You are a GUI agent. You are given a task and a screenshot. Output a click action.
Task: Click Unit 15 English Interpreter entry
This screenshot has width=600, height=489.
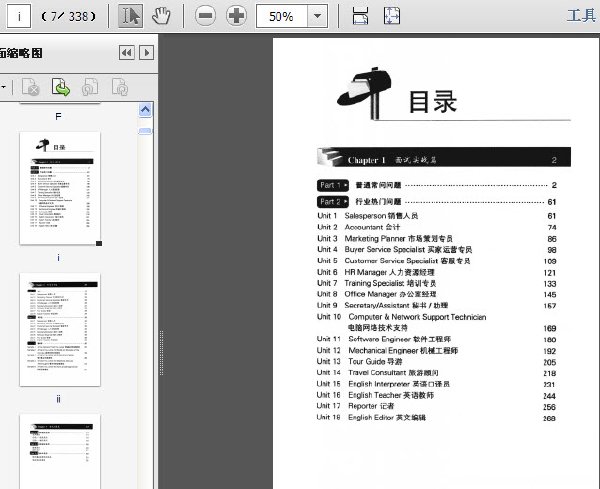437,384
